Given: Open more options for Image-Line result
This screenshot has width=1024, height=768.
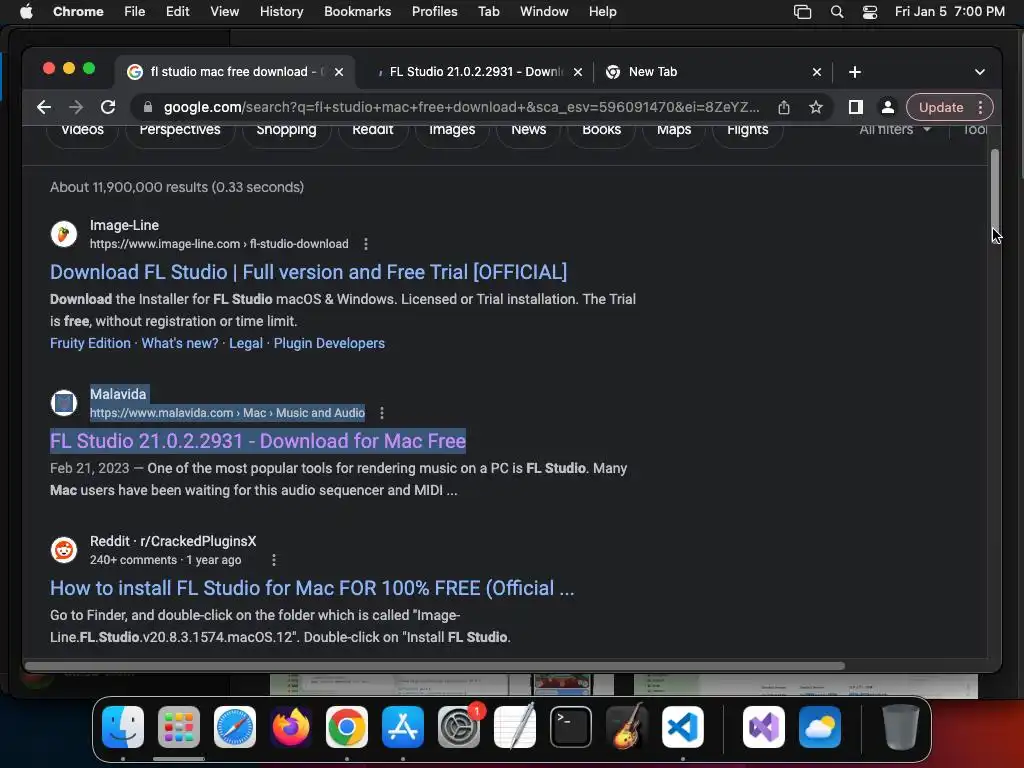Looking at the screenshot, I should (x=366, y=244).
